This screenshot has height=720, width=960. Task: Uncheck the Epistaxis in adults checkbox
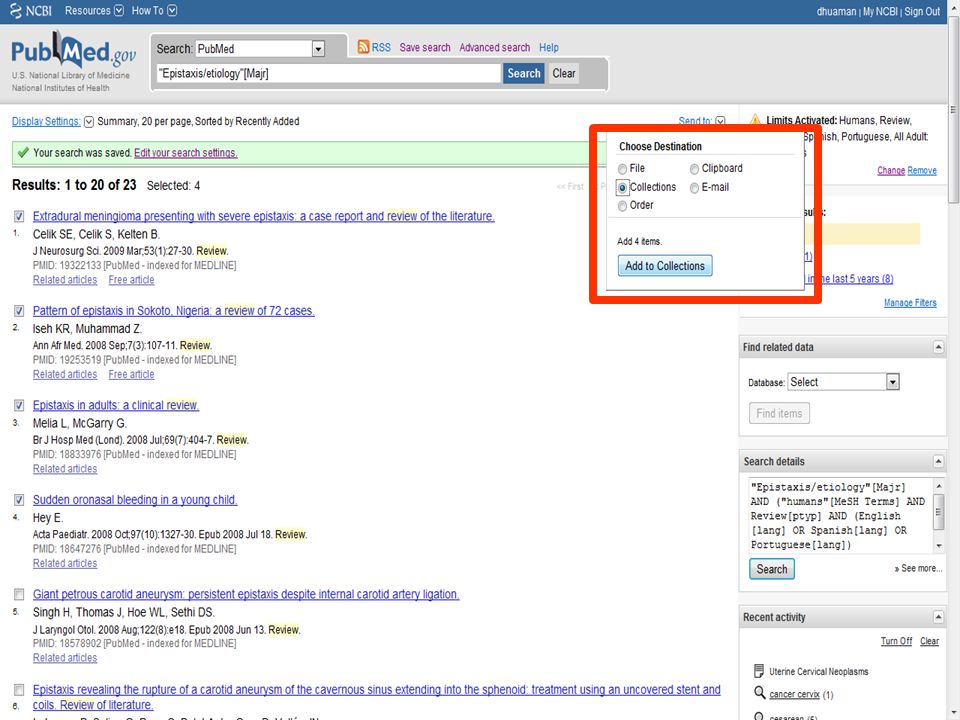click(19, 405)
